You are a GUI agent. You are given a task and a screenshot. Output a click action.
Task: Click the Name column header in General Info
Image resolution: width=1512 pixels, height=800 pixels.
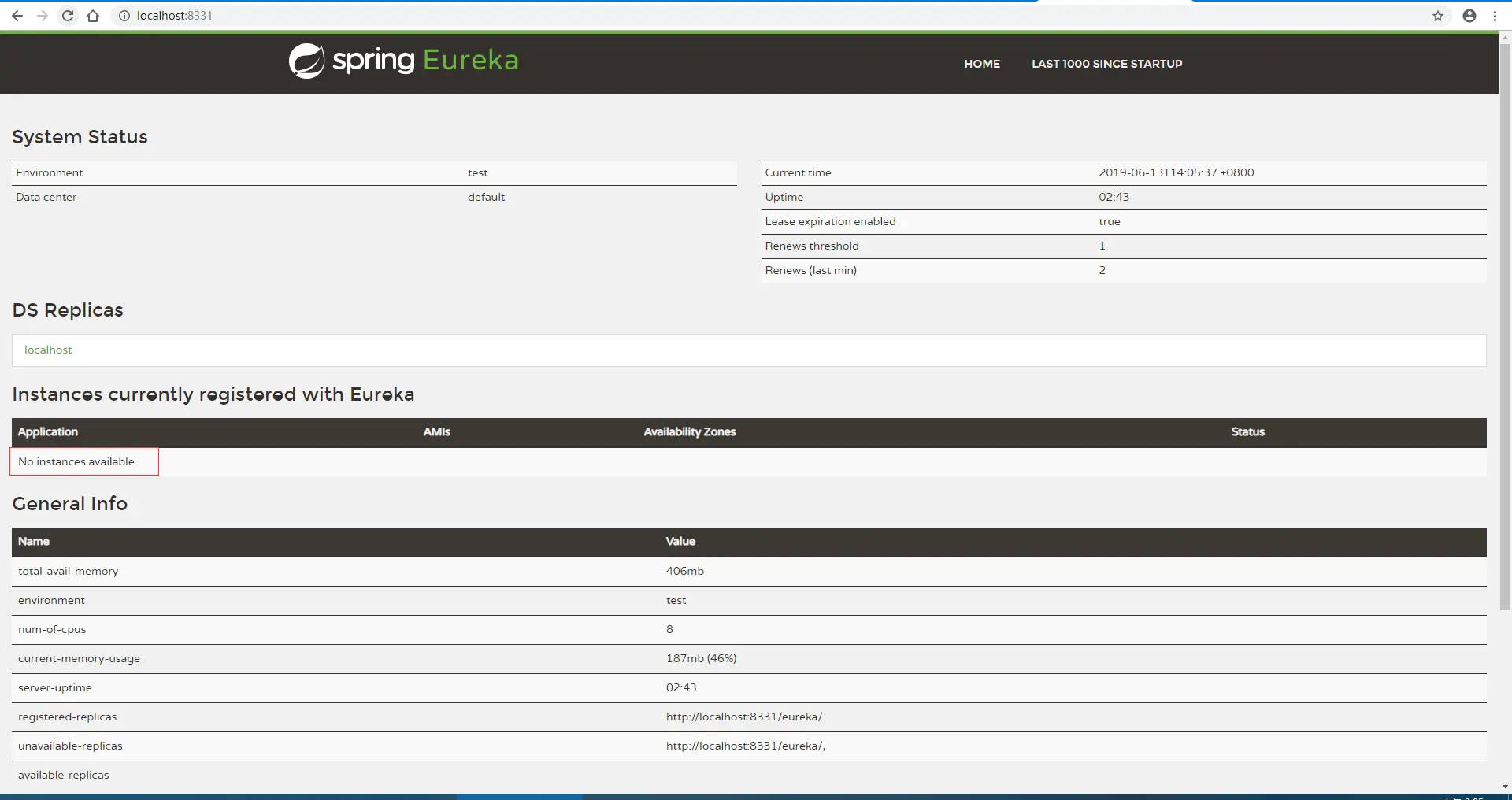click(34, 542)
